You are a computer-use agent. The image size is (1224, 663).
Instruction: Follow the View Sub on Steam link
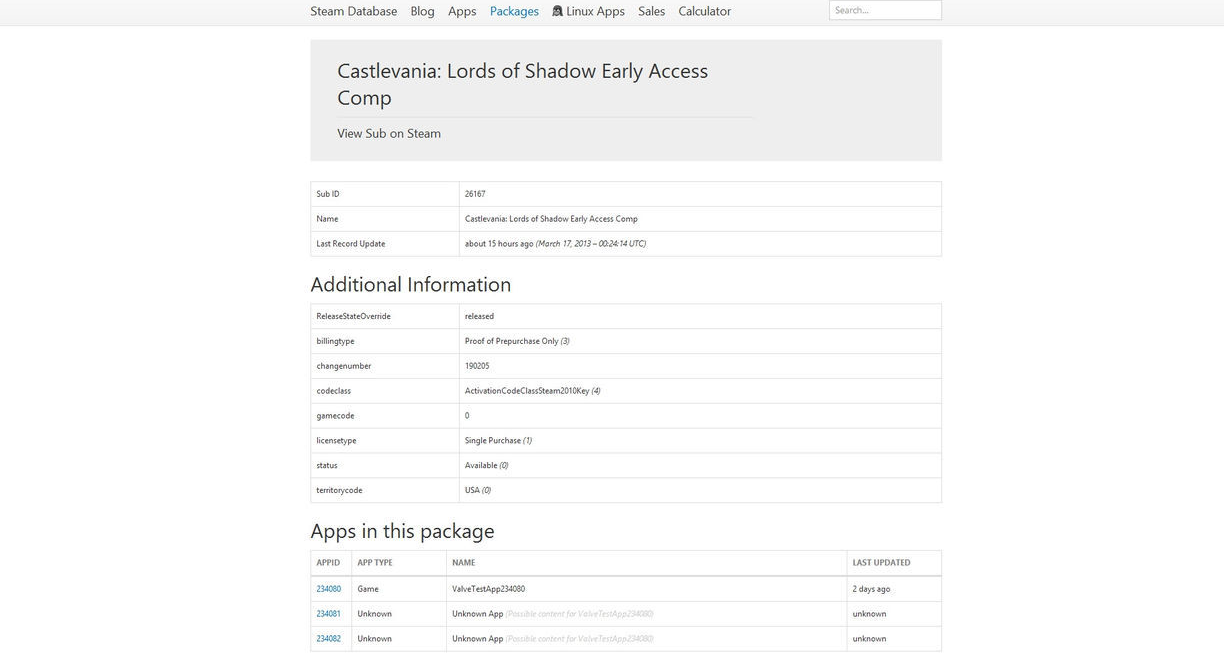click(389, 133)
